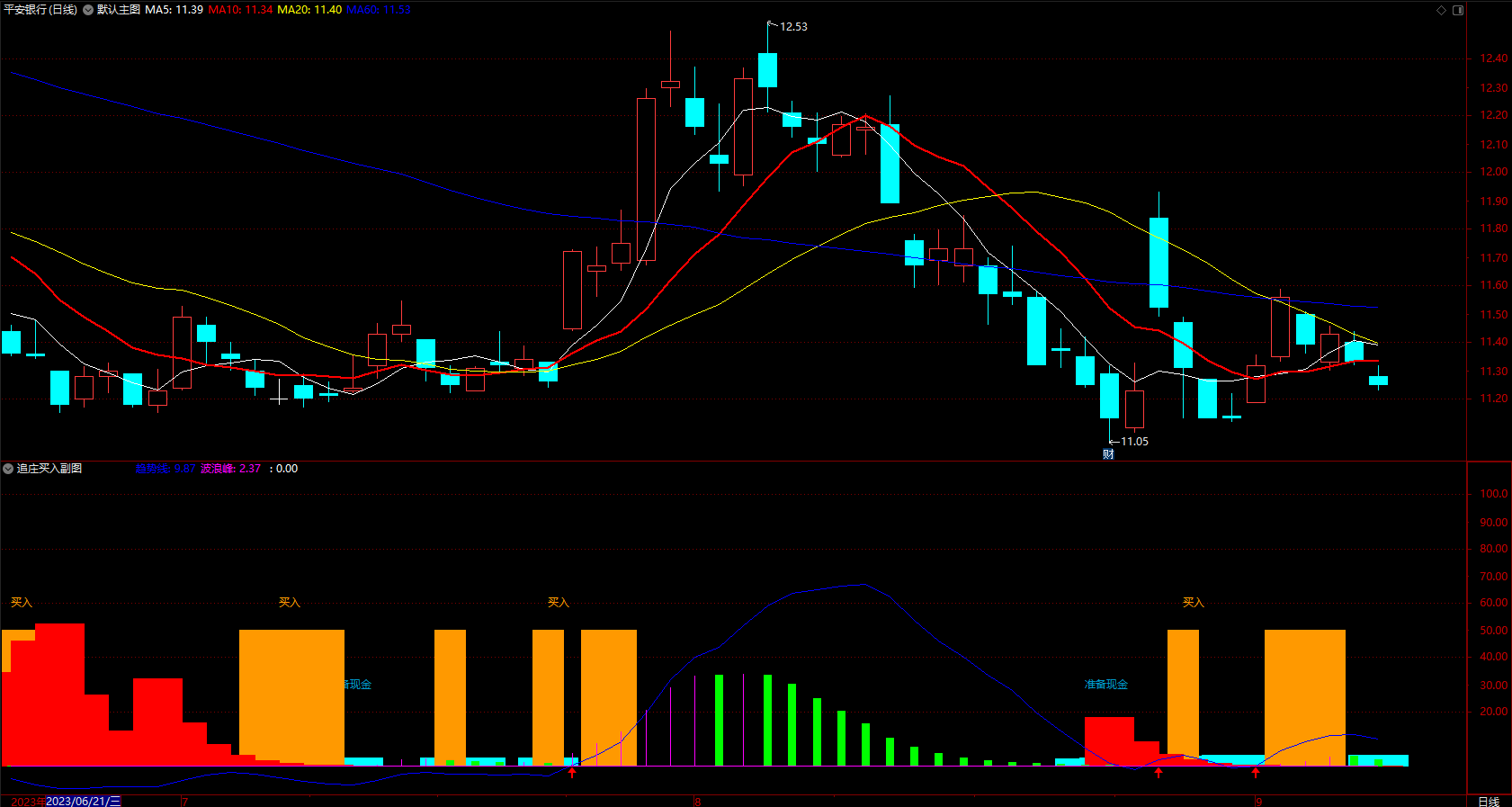Select the MA5: 11.39 legend label
1512x807 pixels.
click(174, 10)
